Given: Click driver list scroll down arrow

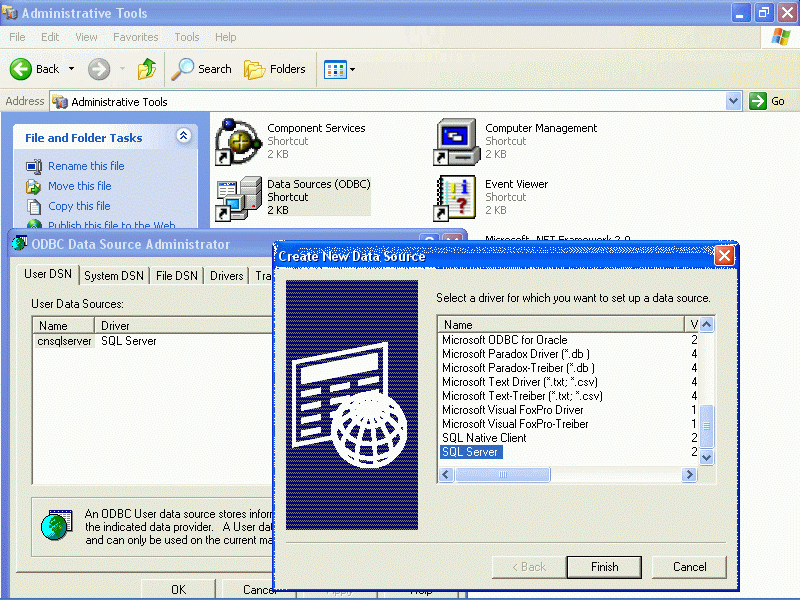Looking at the screenshot, I should click(x=707, y=457).
